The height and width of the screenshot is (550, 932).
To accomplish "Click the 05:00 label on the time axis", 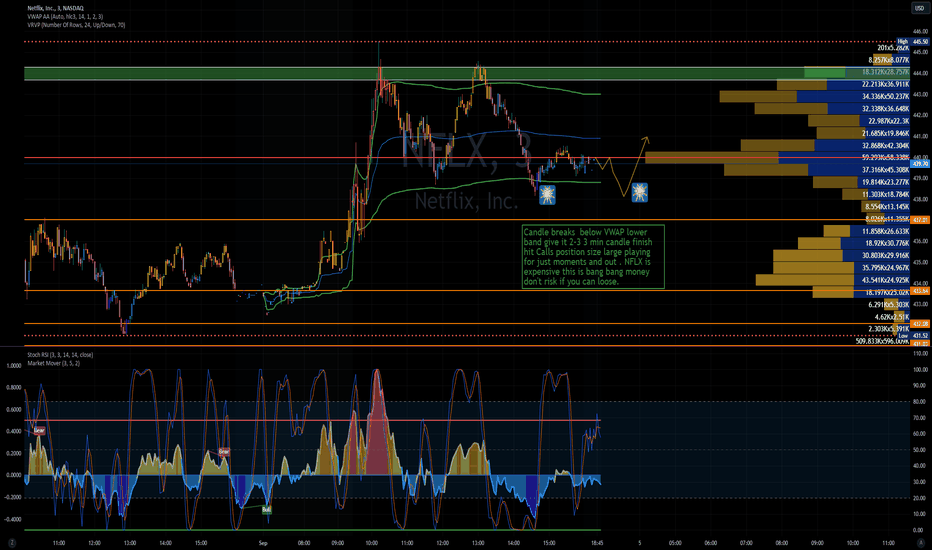I will [675, 543].
